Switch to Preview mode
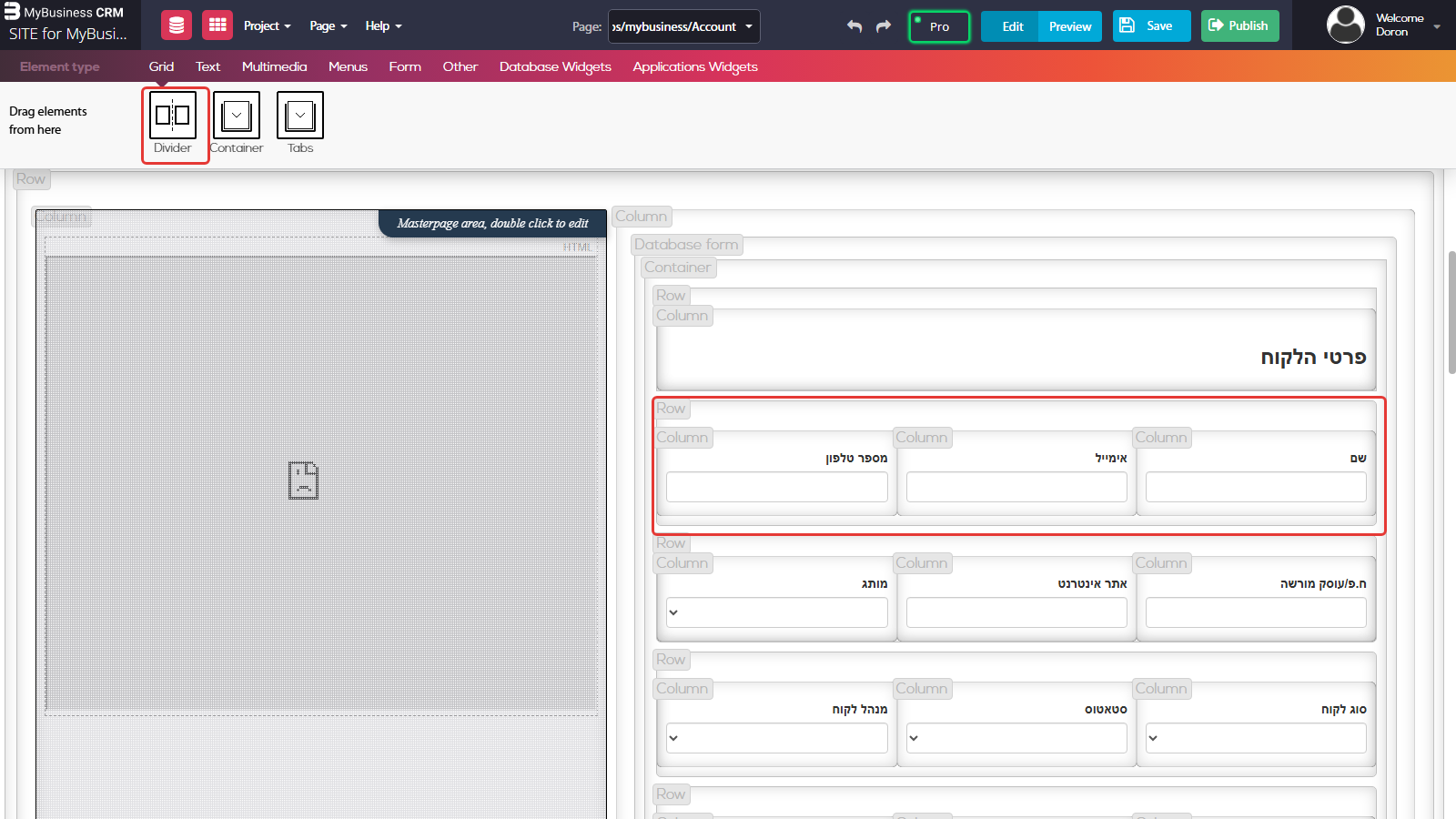1456x819 pixels. click(x=1070, y=26)
